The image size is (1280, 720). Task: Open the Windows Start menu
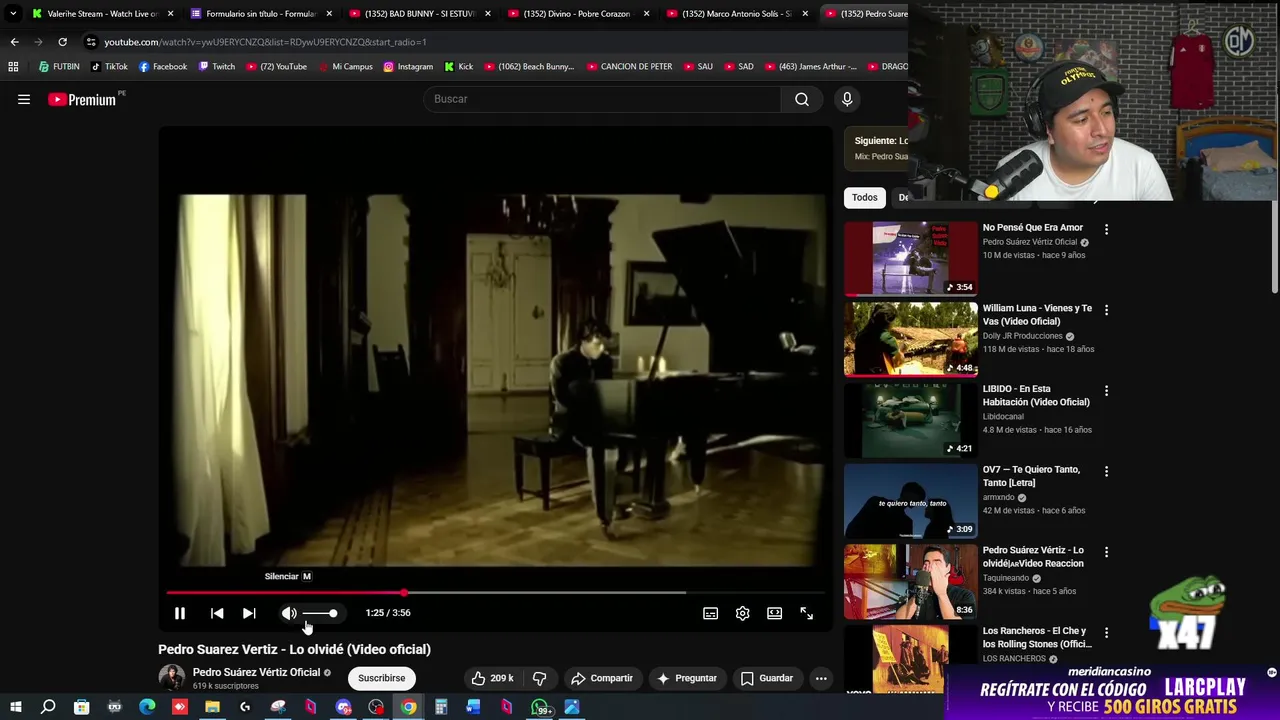(x=16, y=707)
